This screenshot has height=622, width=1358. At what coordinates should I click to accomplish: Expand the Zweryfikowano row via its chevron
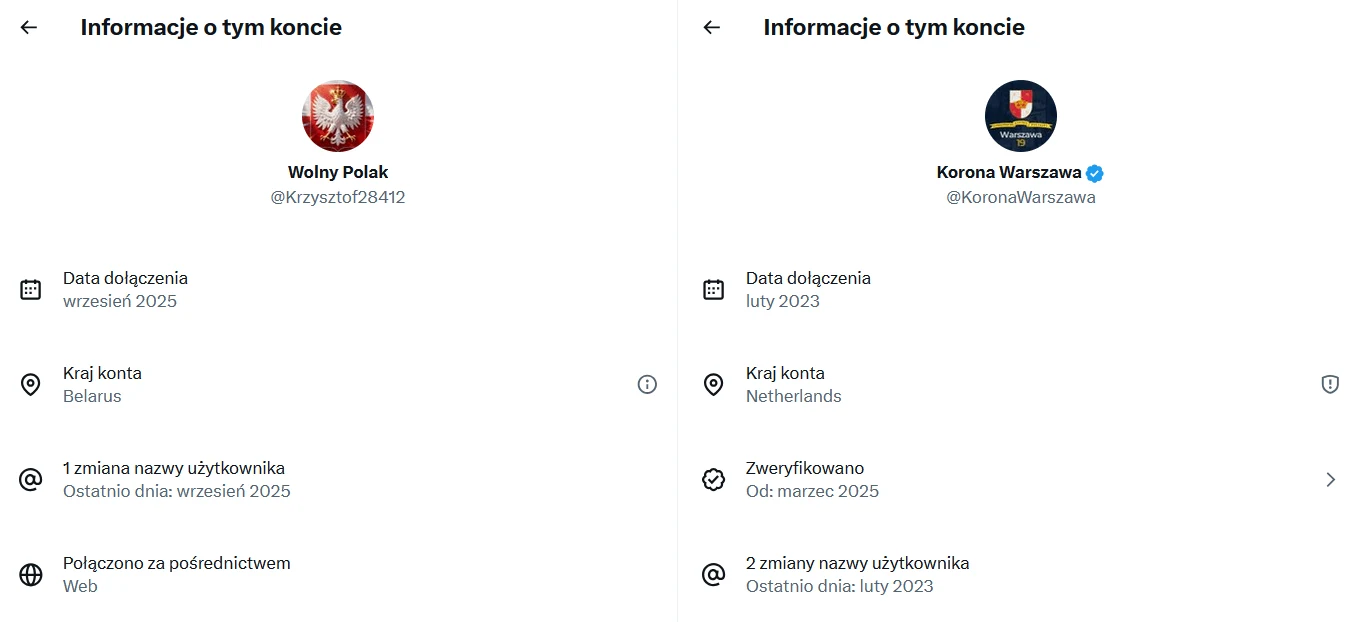coord(1330,479)
